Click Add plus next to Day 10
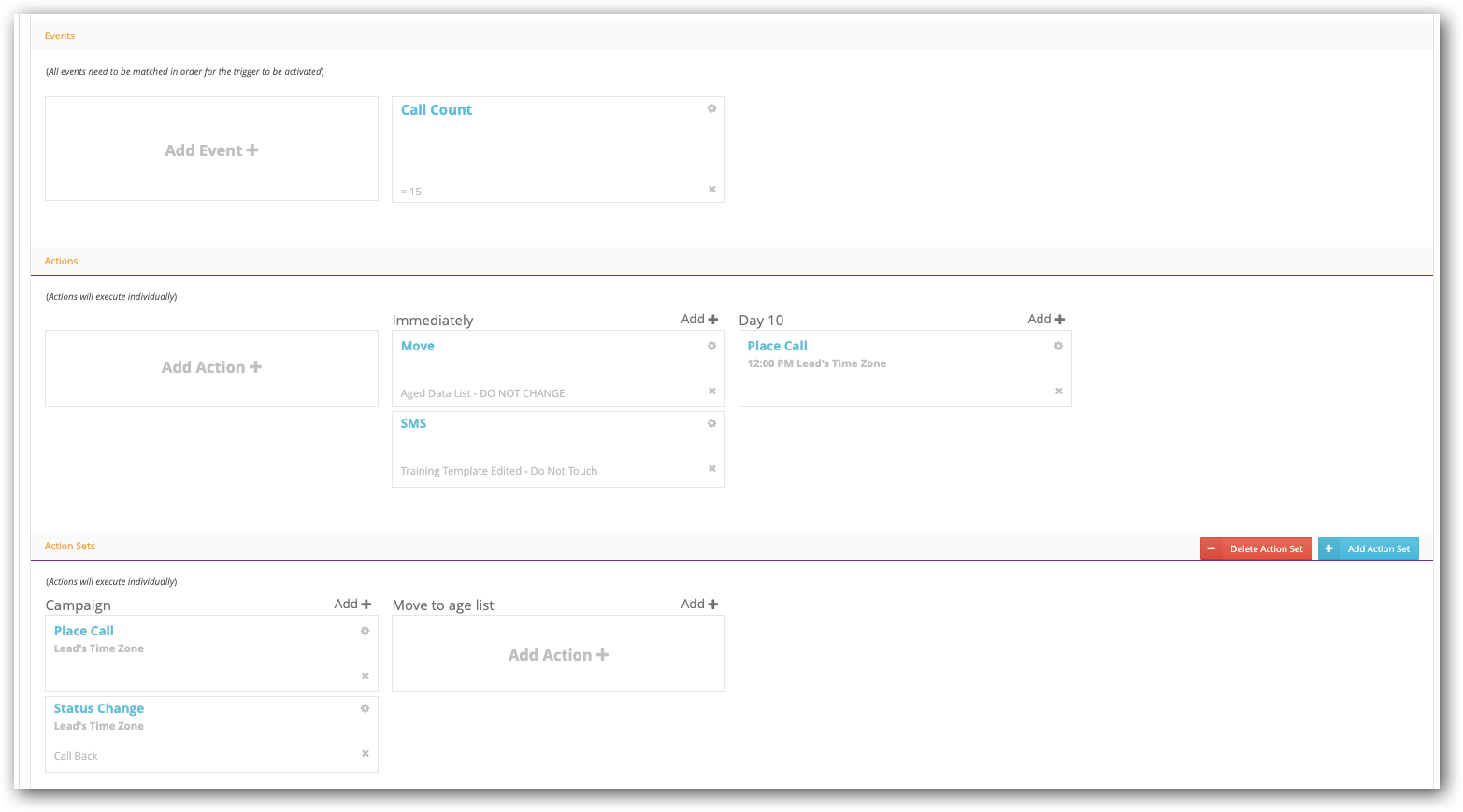1463x812 pixels. [x=1046, y=320]
